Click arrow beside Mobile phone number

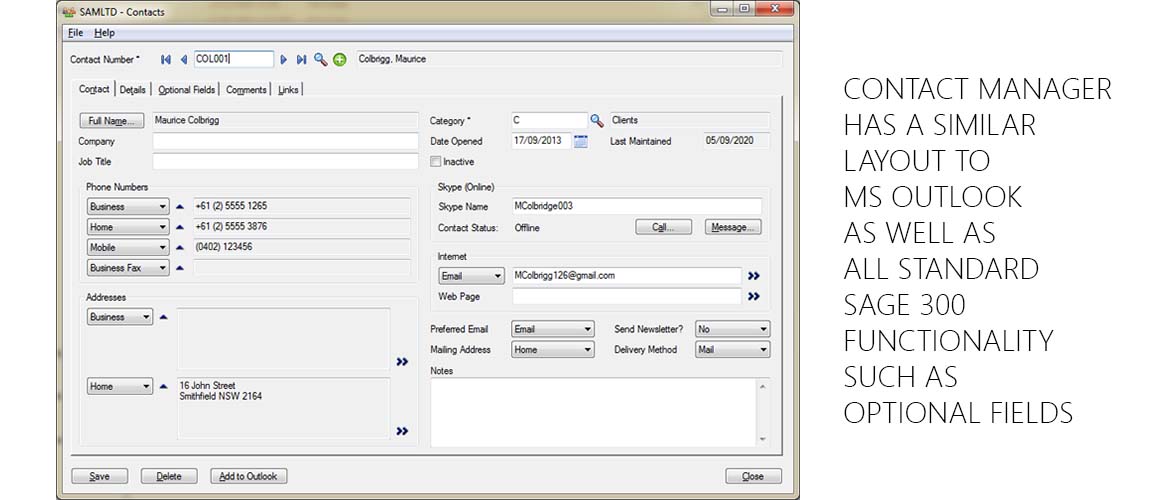179,247
